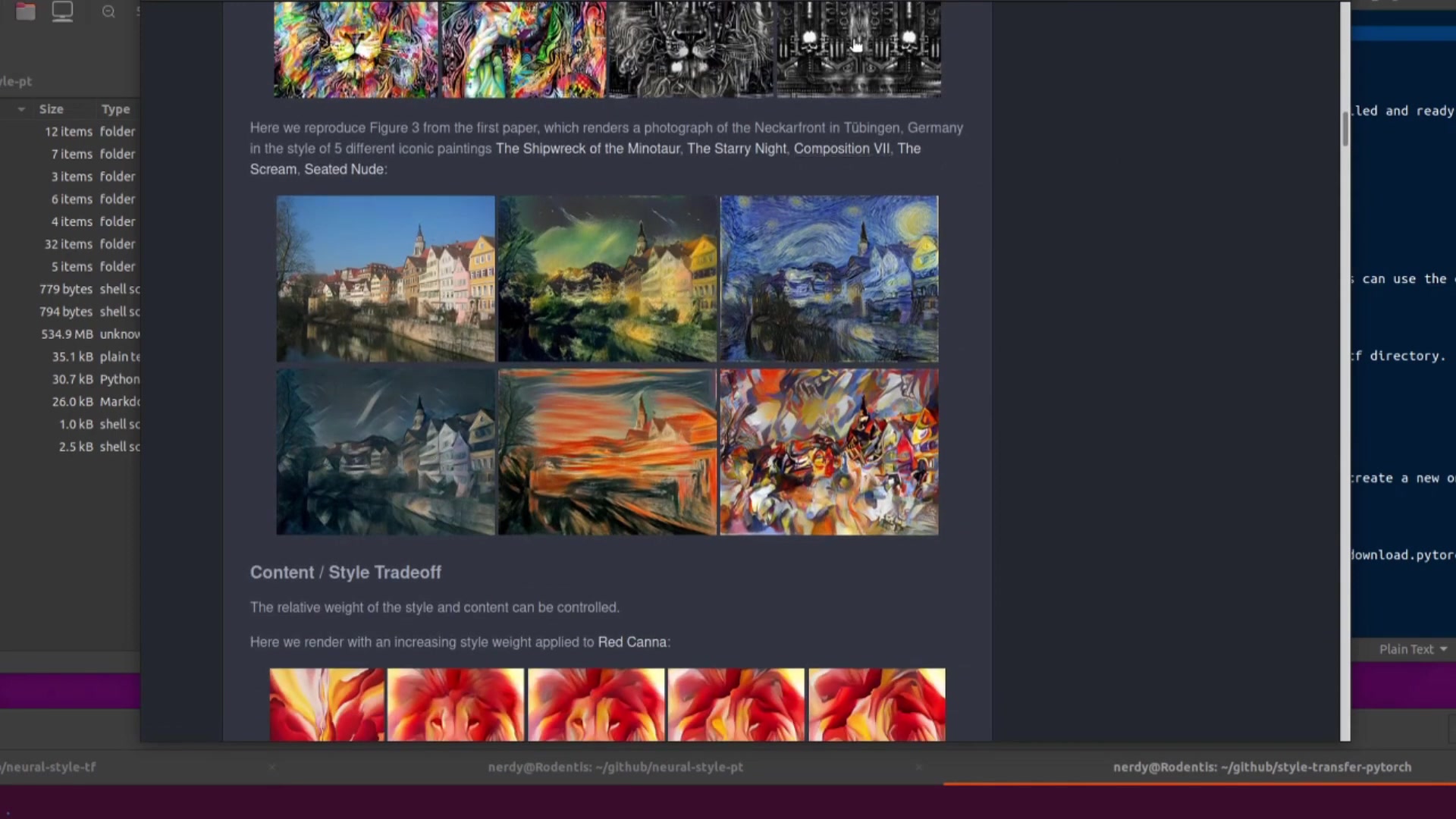Screen dimensions: 1456x819
Task: Click the colorful abstract painting beside the lion
Action: pyautogui.click(x=523, y=49)
